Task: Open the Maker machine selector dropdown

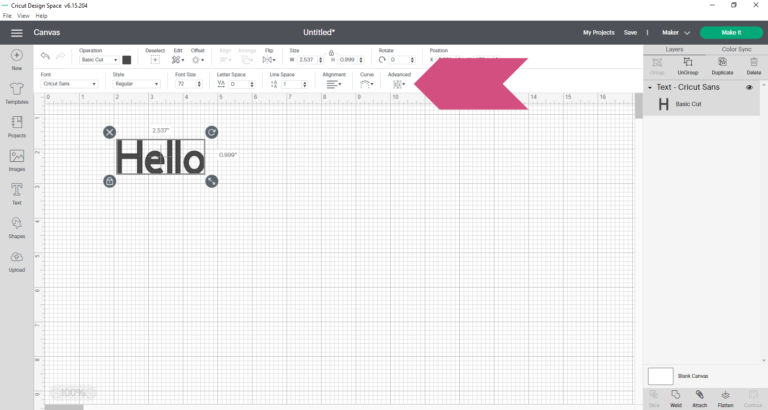Action: pos(676,32)
